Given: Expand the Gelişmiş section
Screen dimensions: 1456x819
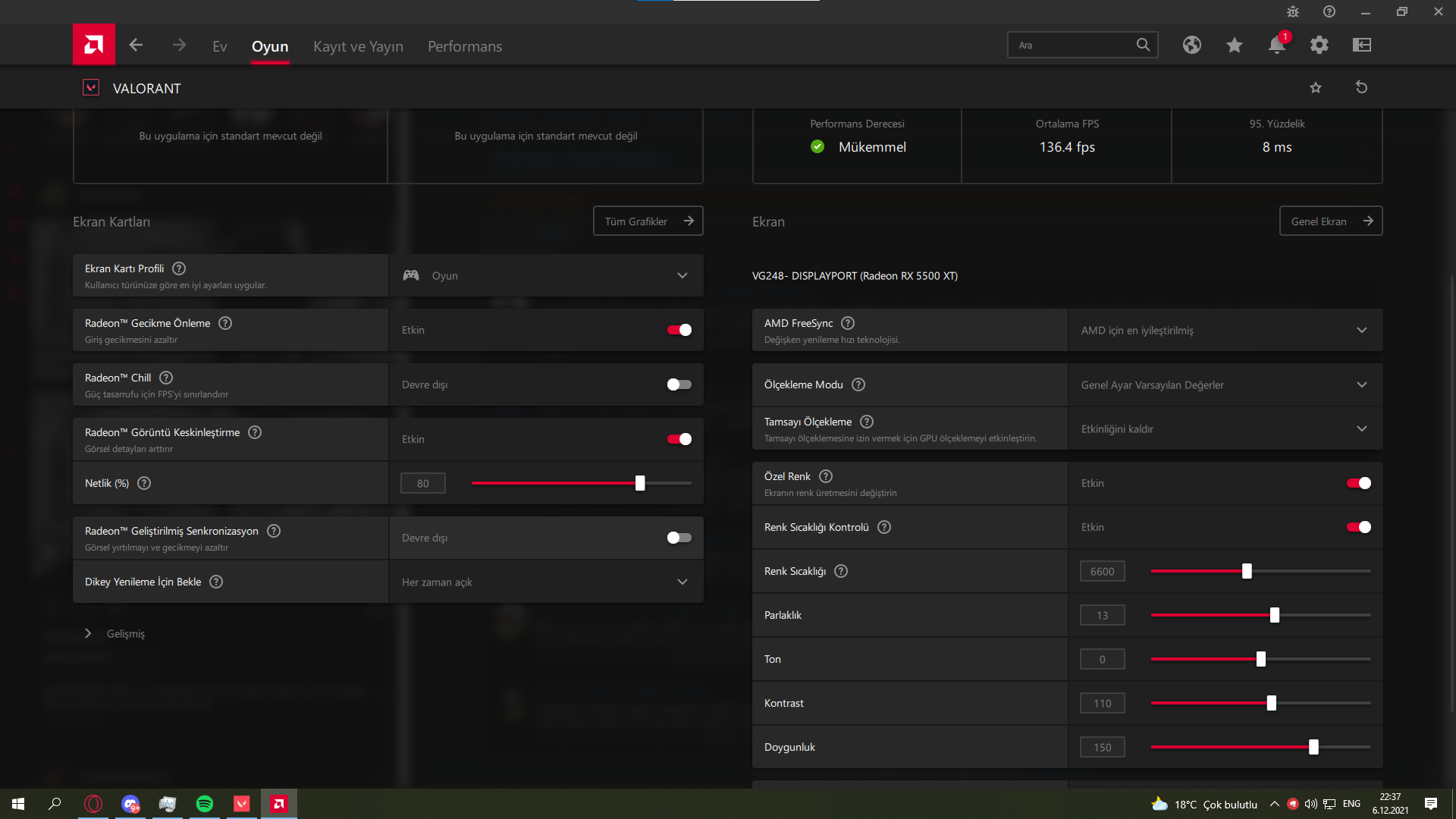Looking at the screenshot, I should tap(115, 633).
